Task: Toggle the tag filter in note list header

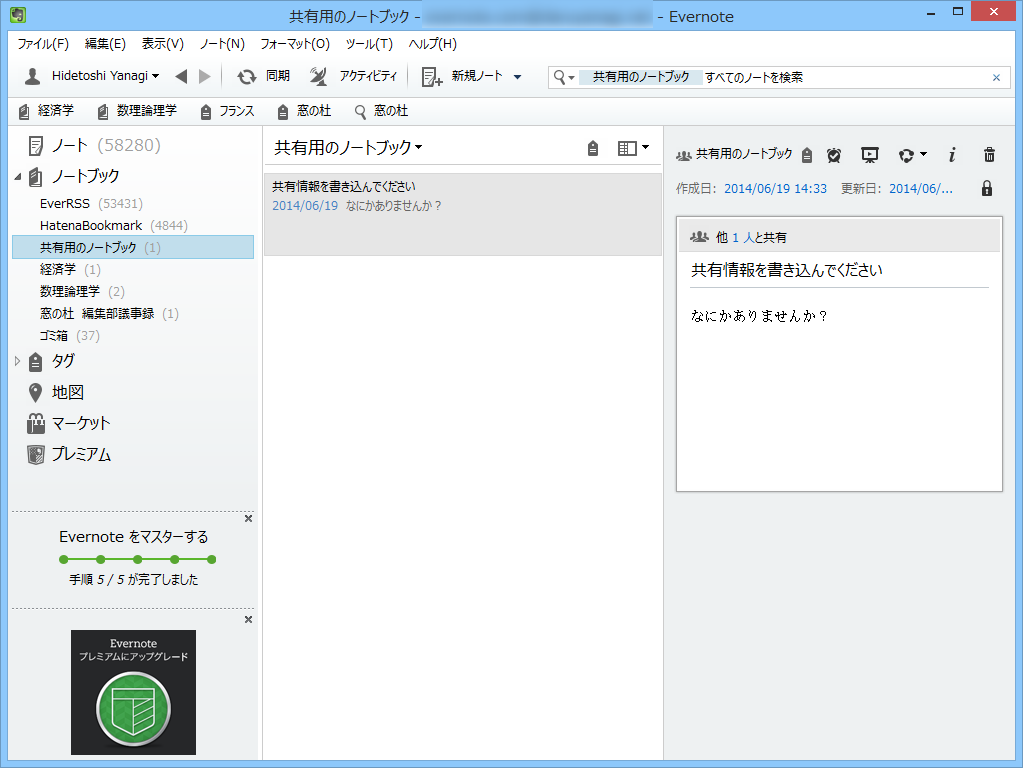Action: (x=592, y=147)
